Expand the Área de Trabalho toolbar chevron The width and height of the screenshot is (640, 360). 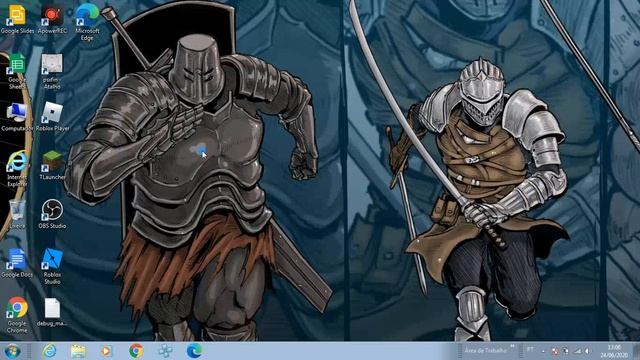click(512, 347)
